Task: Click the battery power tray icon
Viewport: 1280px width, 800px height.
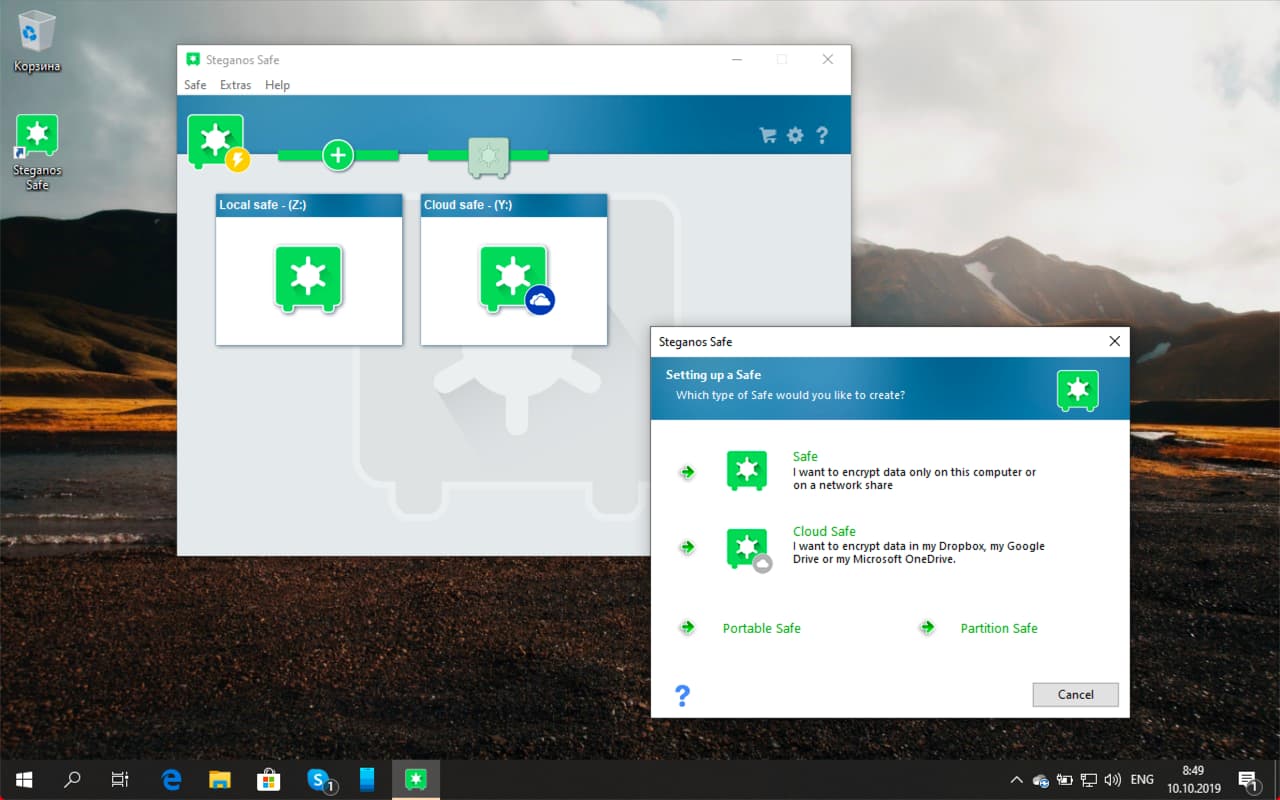Action: point(1065,780)
